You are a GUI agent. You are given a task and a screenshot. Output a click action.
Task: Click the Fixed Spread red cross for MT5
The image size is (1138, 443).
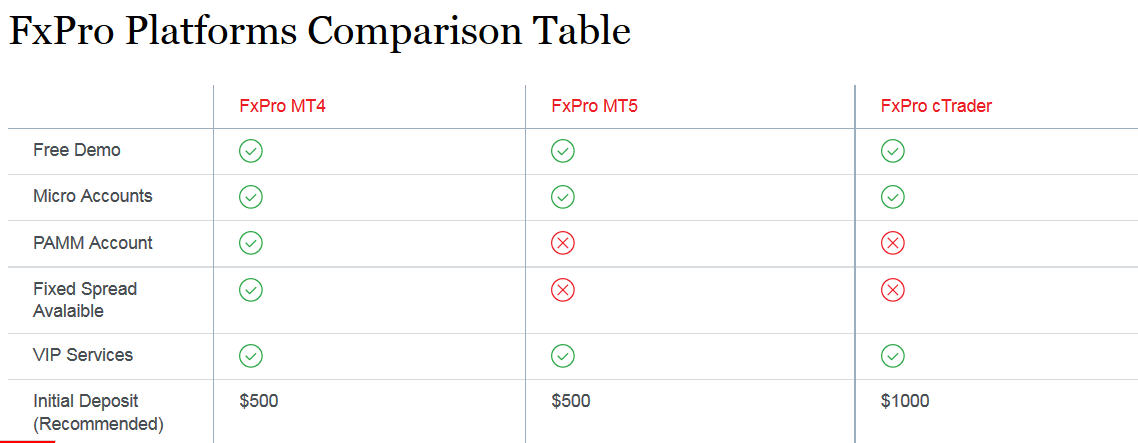pyautogui.click(x=562, y=290)
